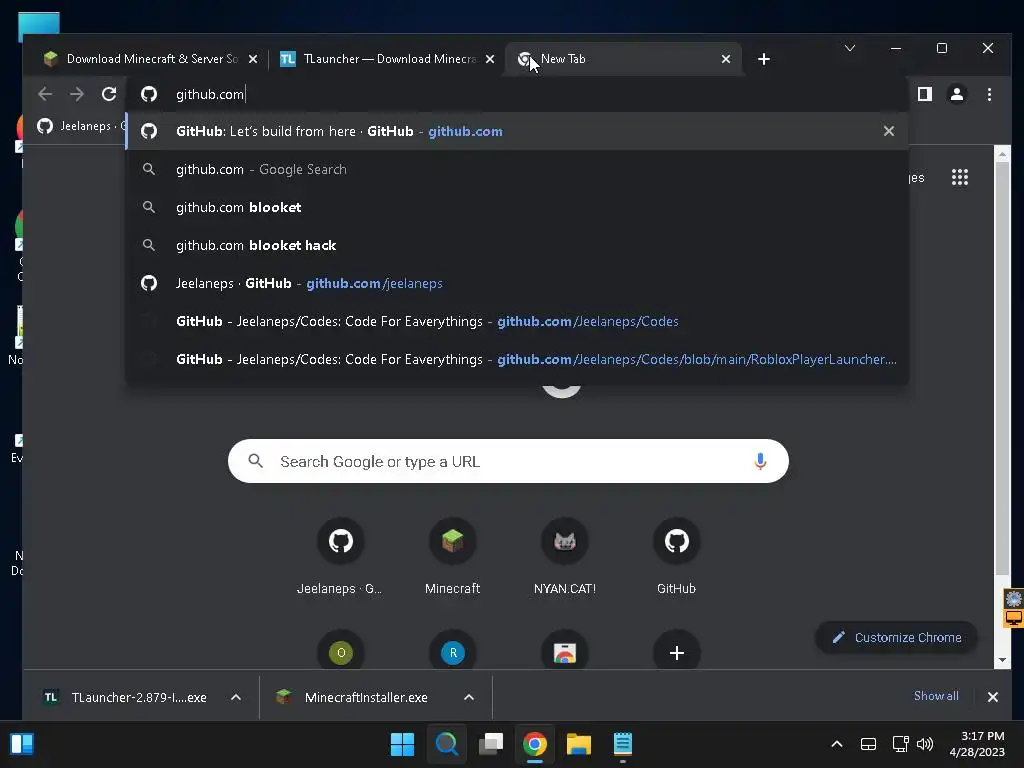Reload the current page
This screenshot has width=1024, height=768.
[x=109, y=94]
